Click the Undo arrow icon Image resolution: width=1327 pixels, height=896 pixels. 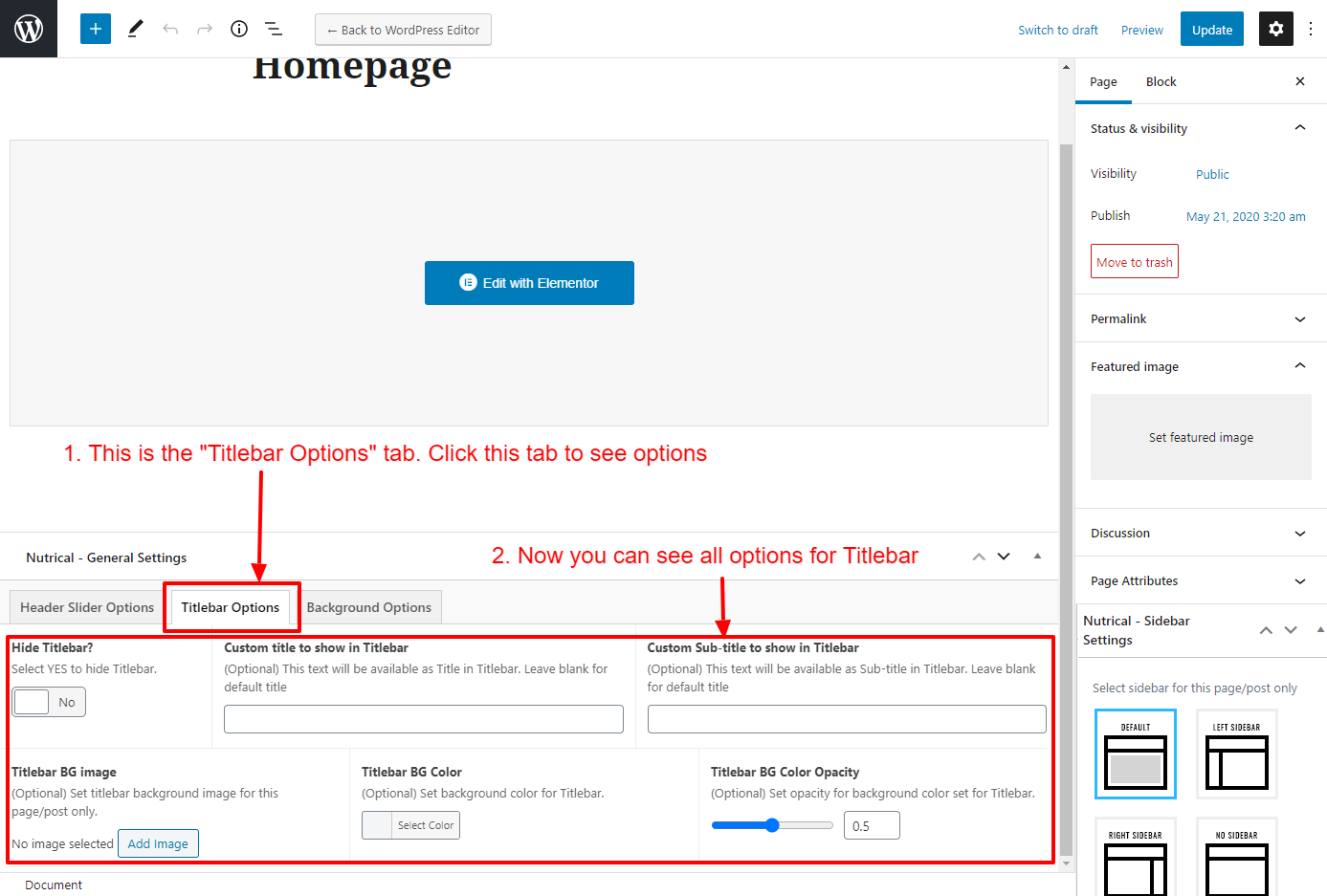(x=170, y=29)
